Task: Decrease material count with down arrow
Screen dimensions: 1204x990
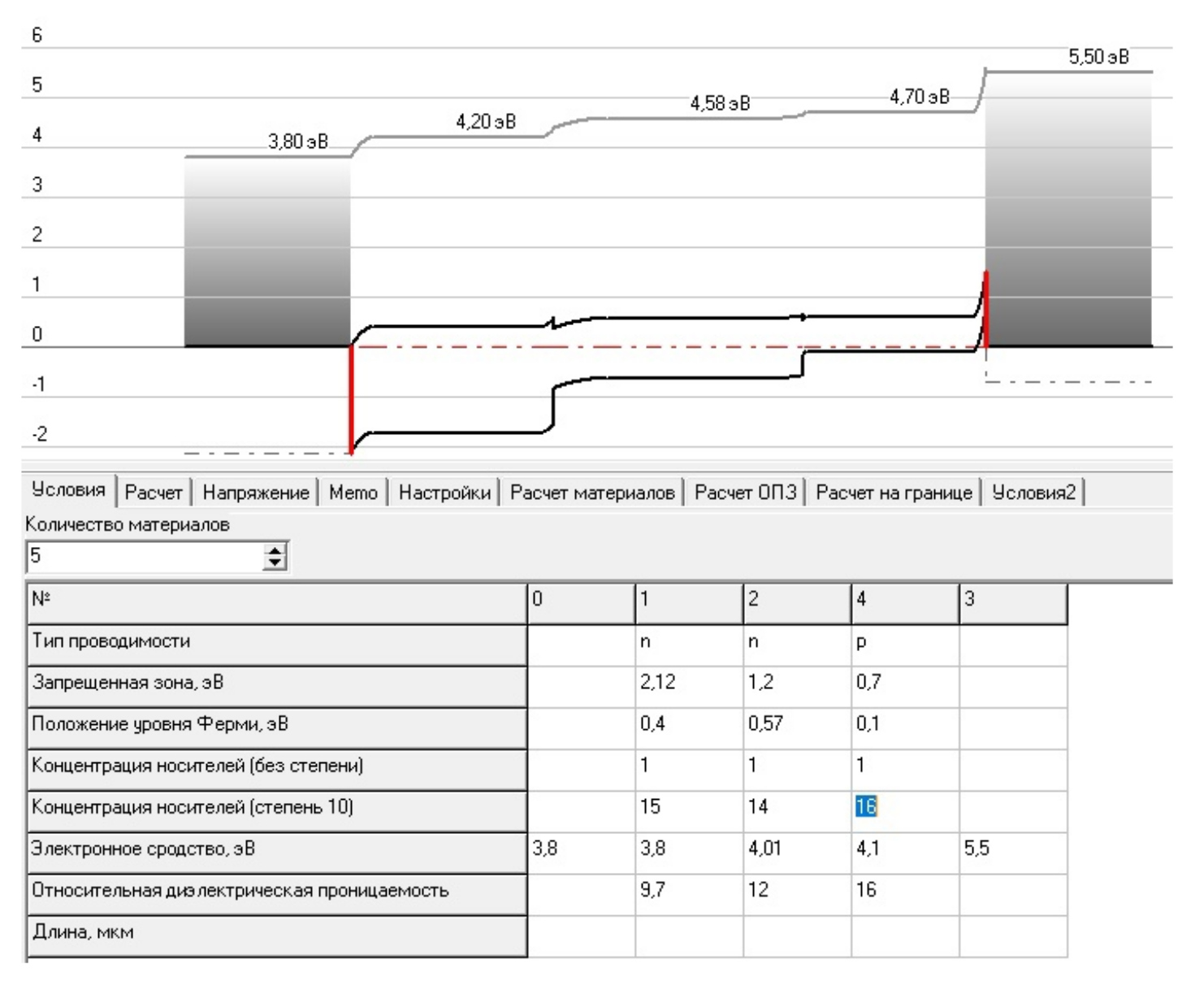Action: (276, 562)
